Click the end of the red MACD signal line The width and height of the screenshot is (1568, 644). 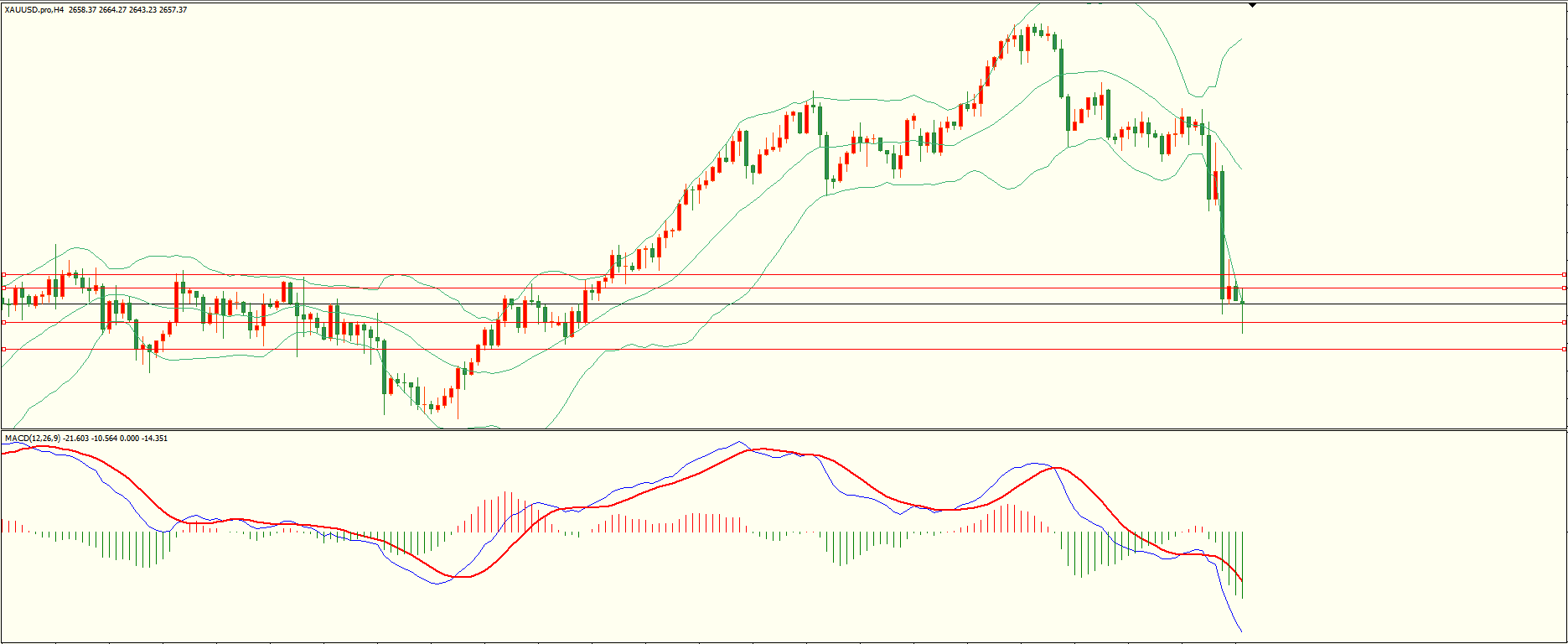click(1242, 579)
